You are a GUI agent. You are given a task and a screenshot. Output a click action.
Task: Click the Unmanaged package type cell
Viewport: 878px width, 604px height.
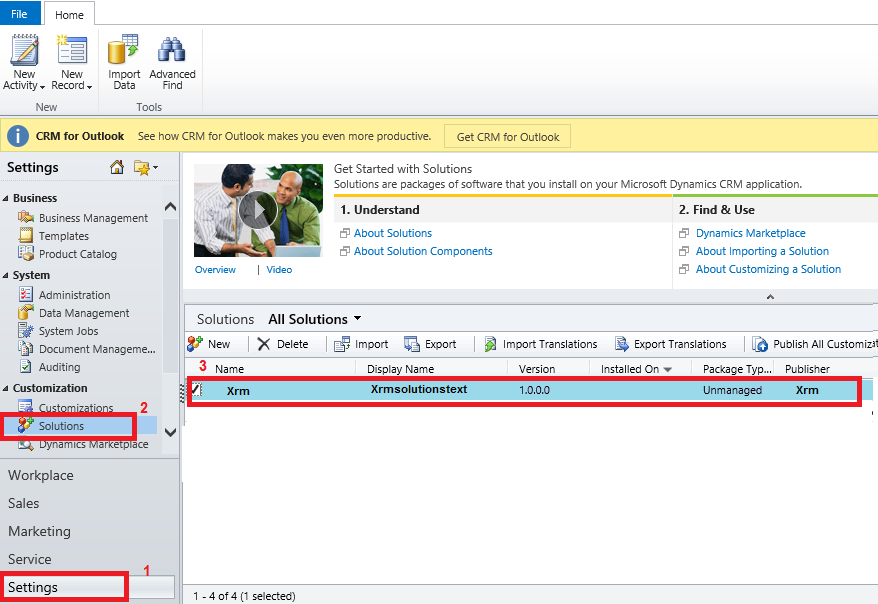(732, 390)
